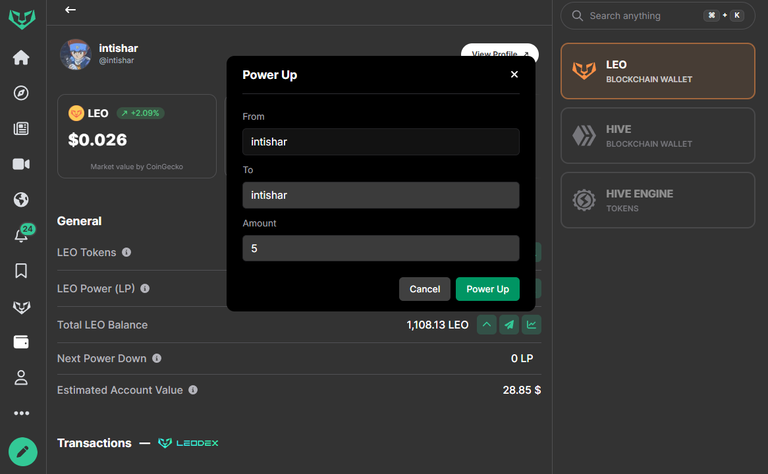Open the profile person icon in sidebar
This screenshot has width=768, height=474.
21,378
